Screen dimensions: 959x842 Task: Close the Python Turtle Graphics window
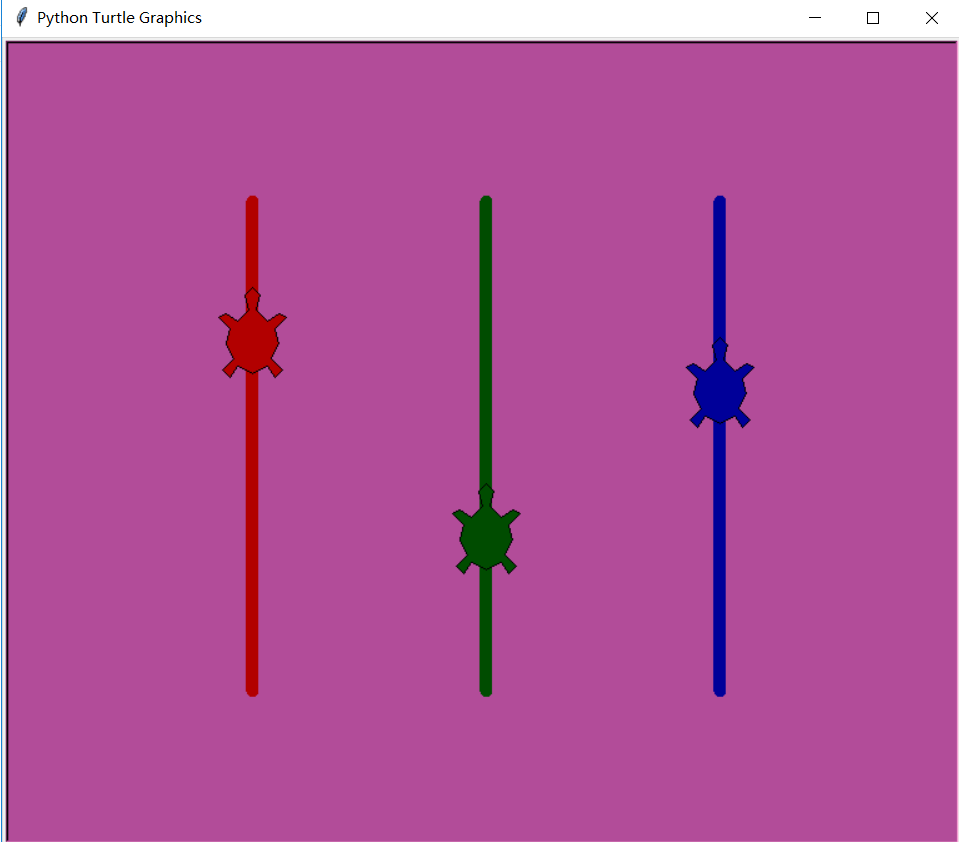931,18
